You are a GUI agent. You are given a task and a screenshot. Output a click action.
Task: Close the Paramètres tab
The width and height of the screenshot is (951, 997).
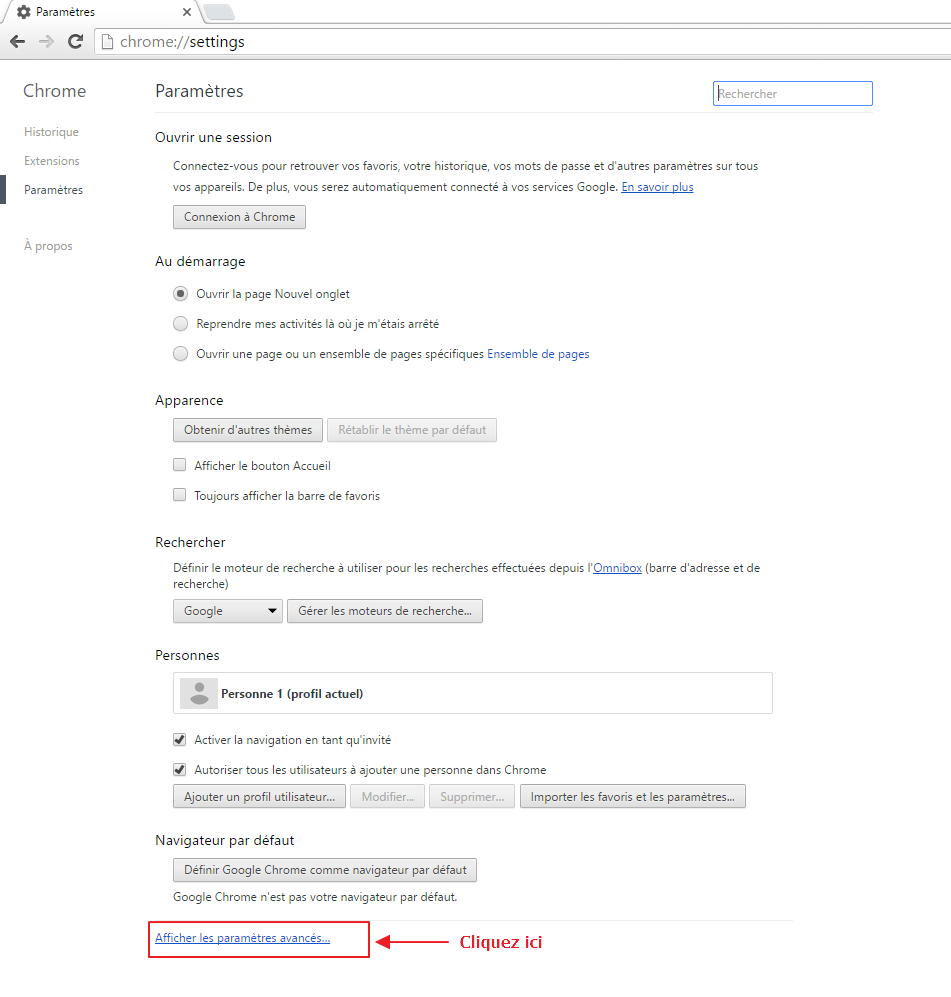[187, 12]
